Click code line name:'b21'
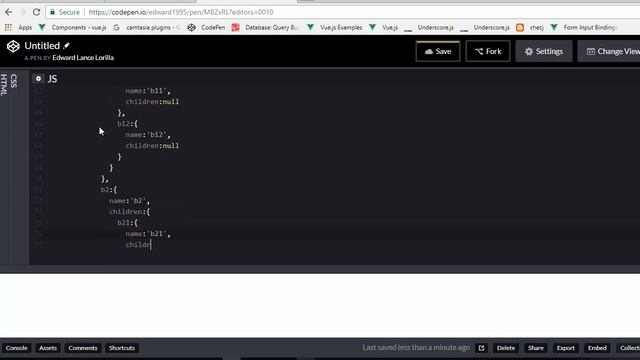This screenshot has height=360, width=640. 148,234
